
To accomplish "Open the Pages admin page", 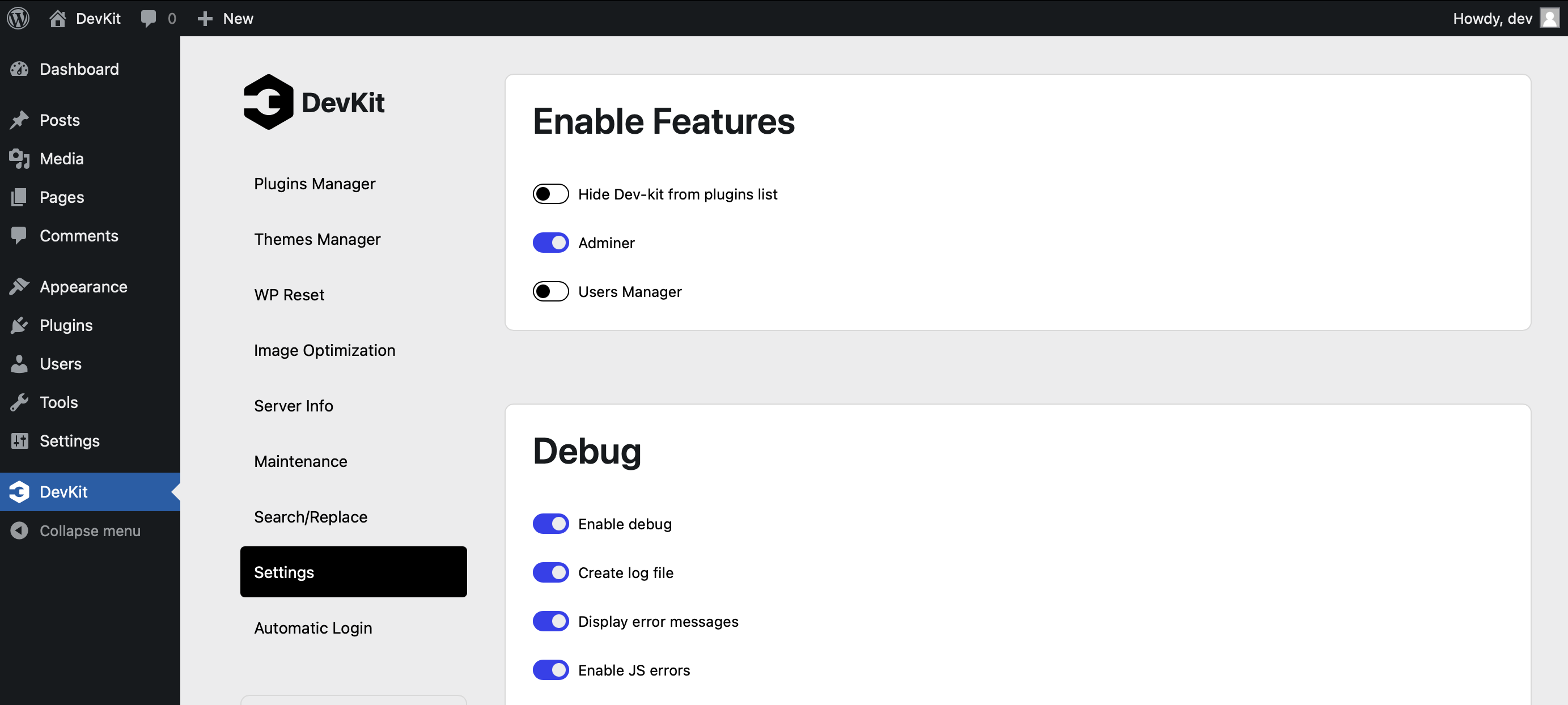I will point(61,197).
